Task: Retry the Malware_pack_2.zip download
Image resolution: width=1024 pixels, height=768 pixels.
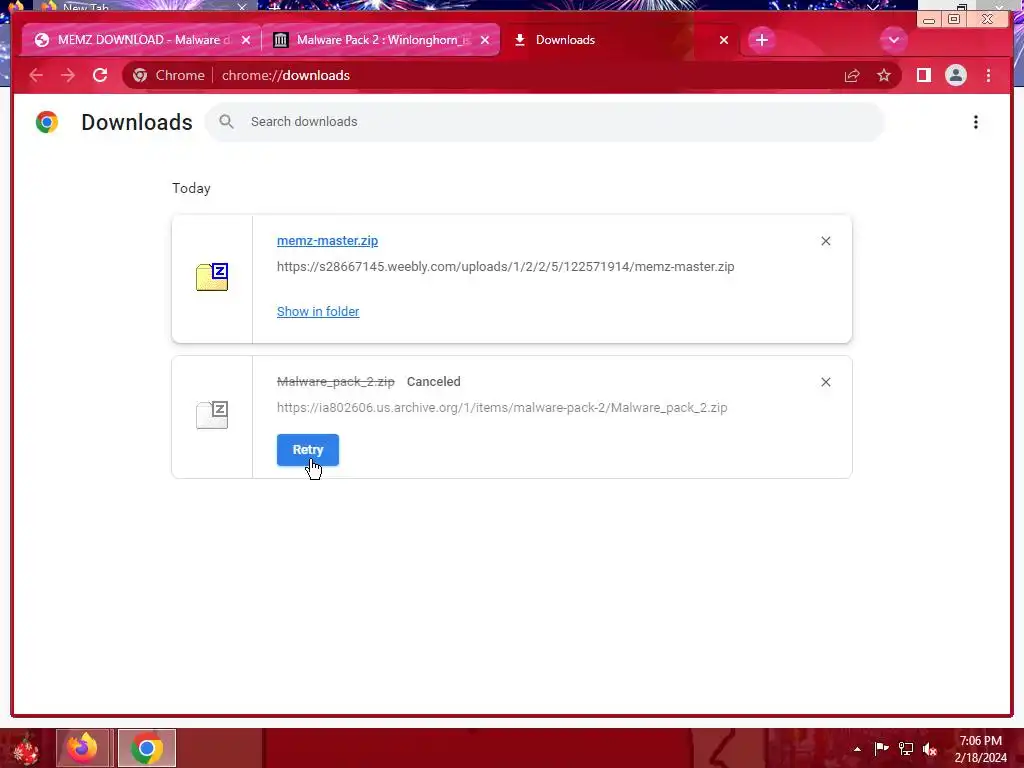Action: (x=308, y=450)
